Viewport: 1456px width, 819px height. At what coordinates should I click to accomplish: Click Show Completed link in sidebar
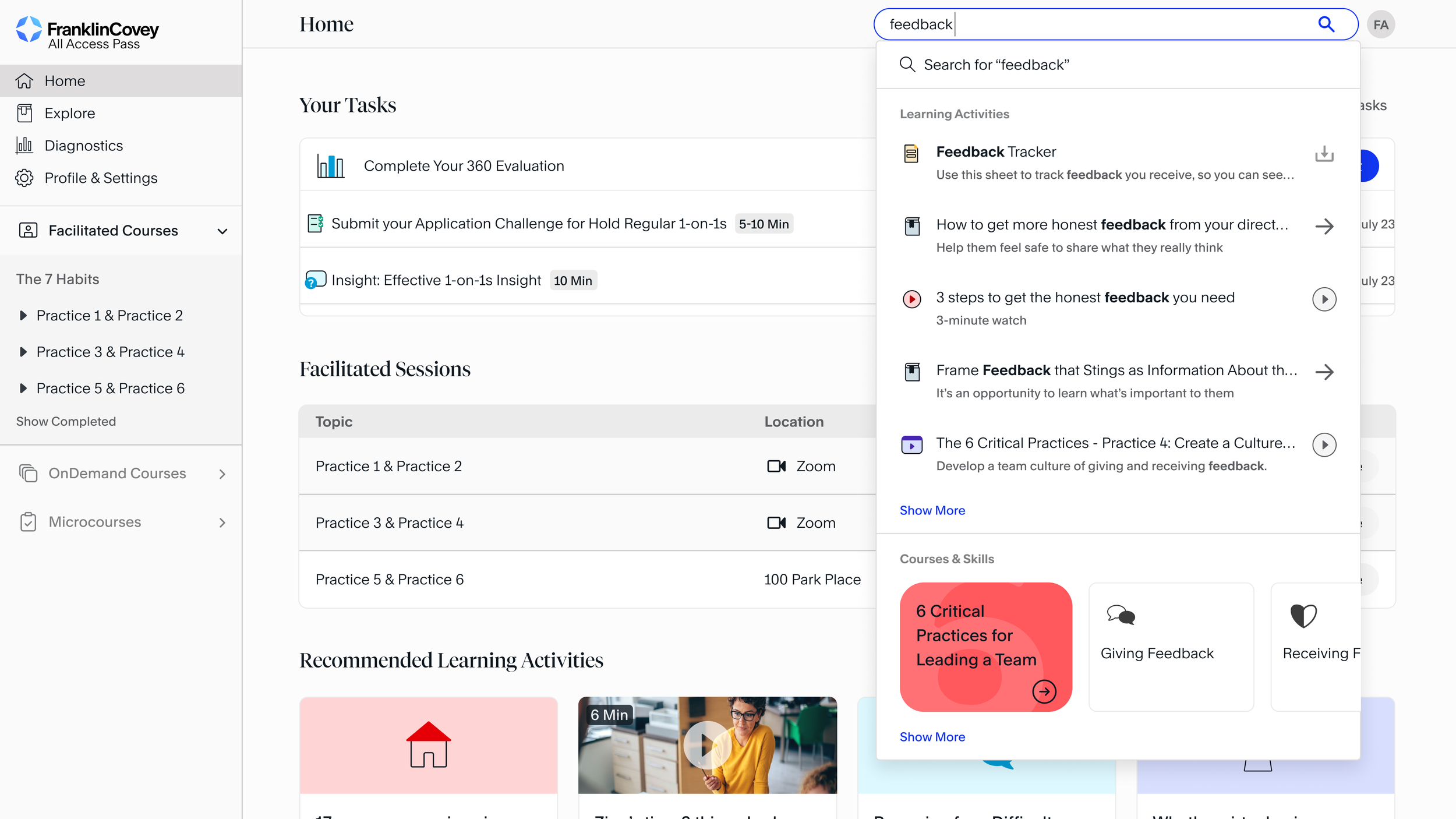click(66, 421)
